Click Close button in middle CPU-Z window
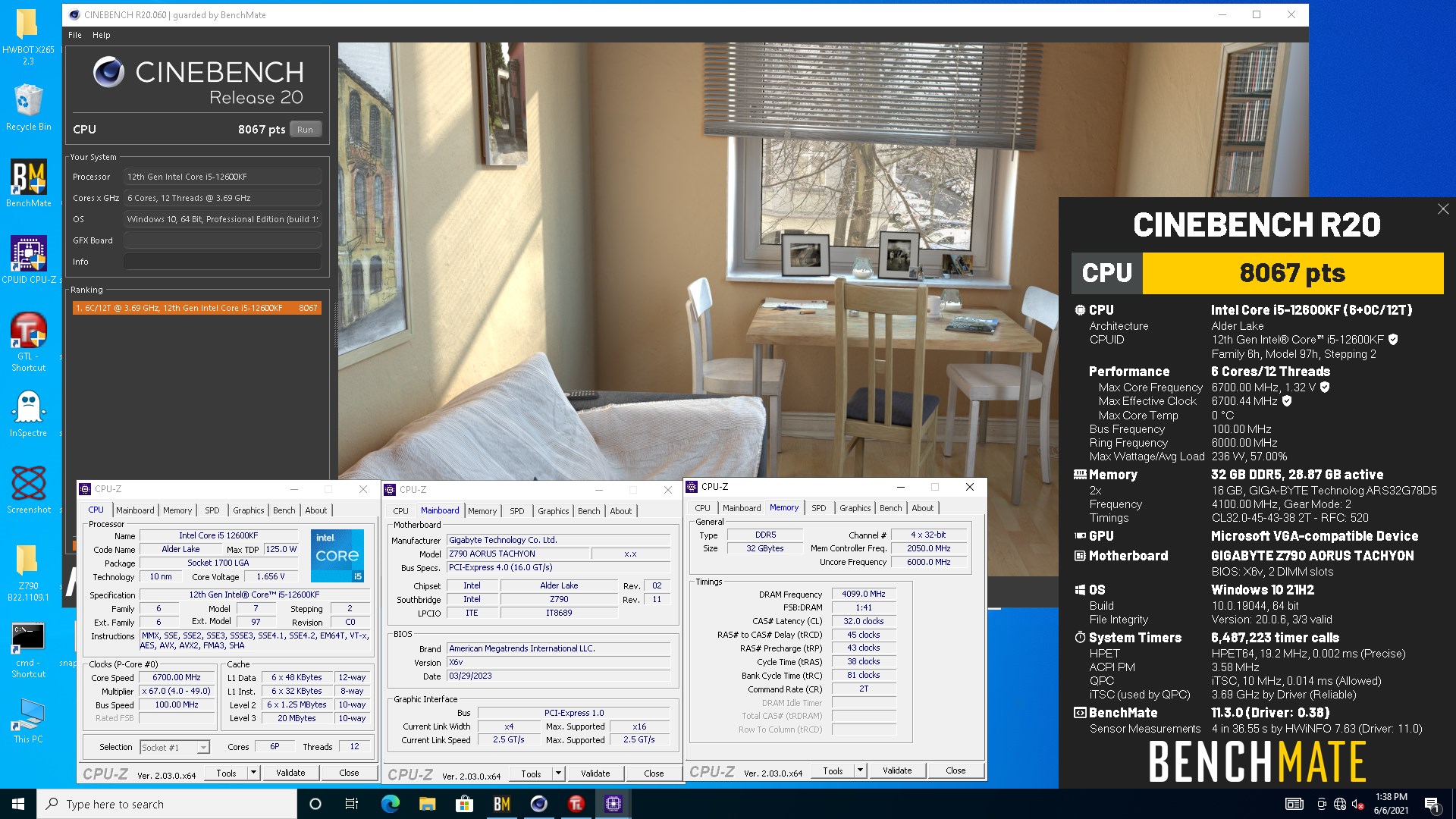The image size is (1456, 819). coord(654,773)
